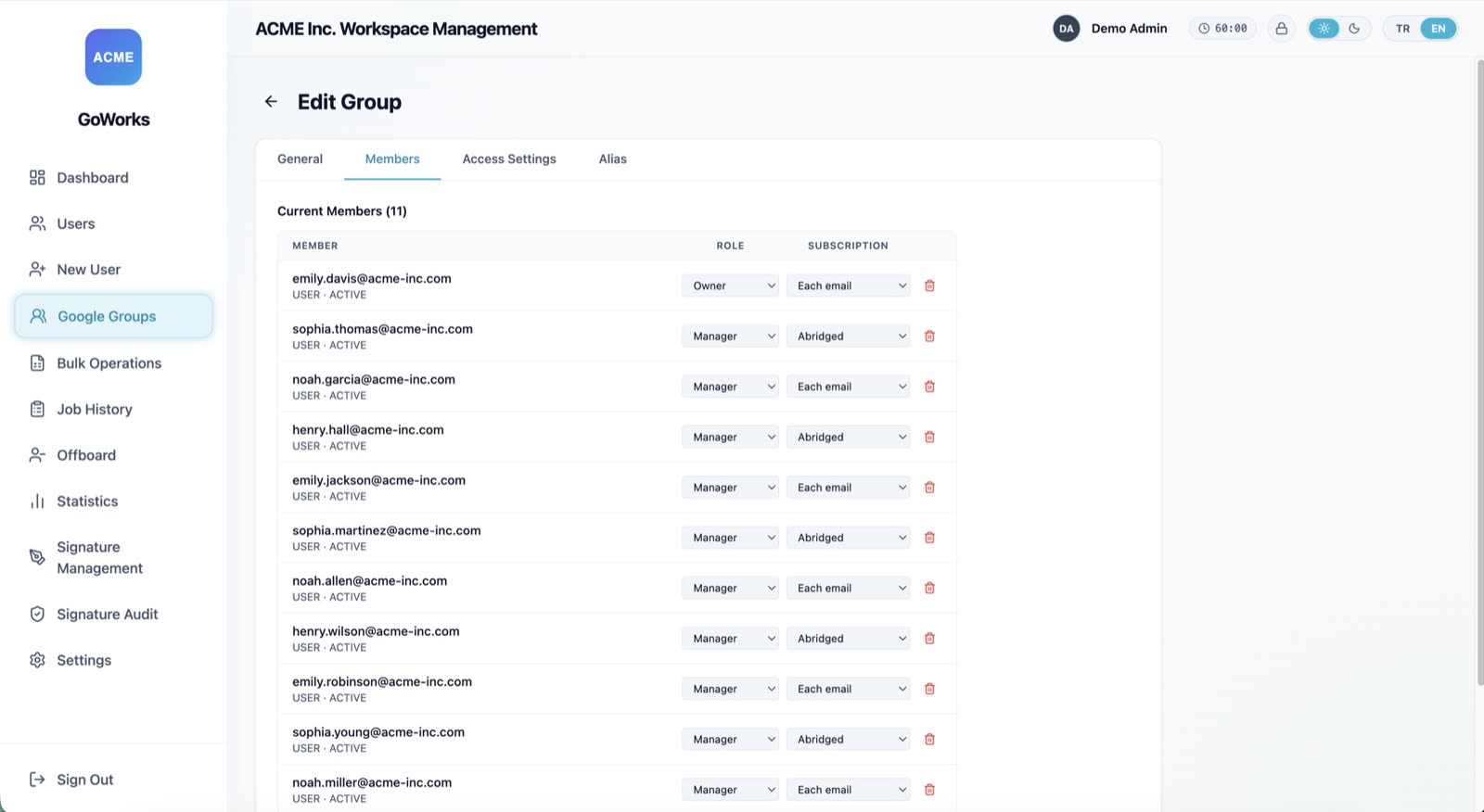Open noah.garcia role dropdown

pos(730,387)
